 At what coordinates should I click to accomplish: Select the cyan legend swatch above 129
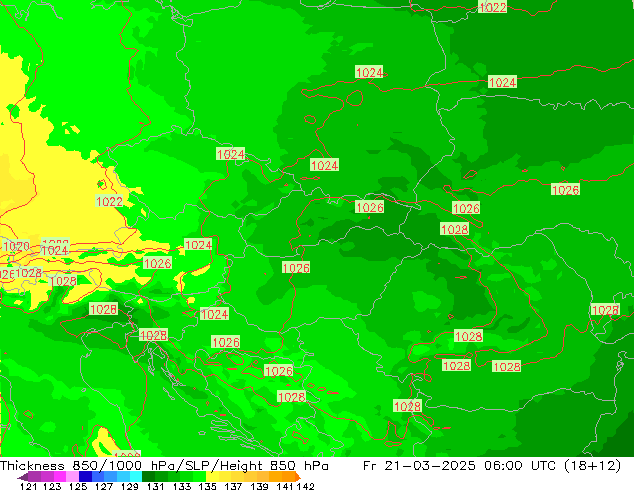(x=136, y=476)
